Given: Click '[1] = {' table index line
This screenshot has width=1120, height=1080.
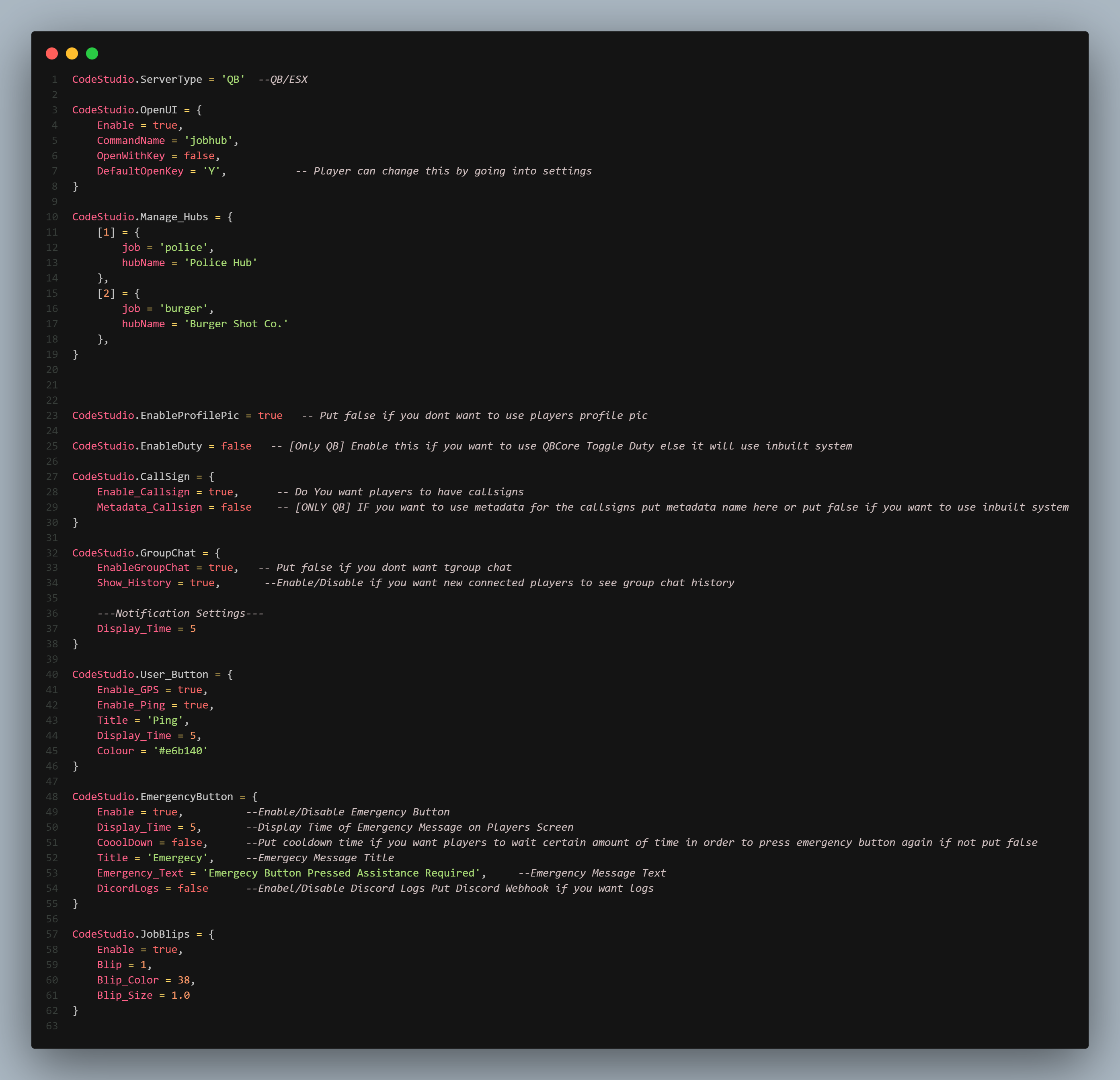Looking at the screenshot, I should point(118,232).
